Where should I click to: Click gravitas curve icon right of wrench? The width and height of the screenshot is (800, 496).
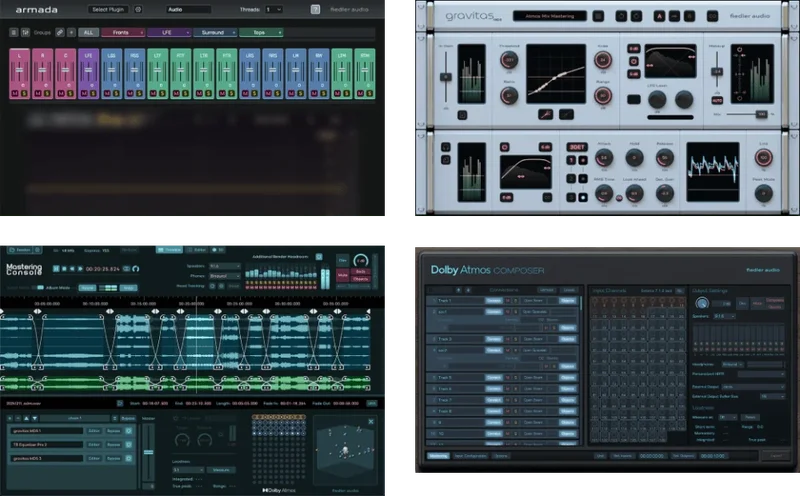coord(566,114)
